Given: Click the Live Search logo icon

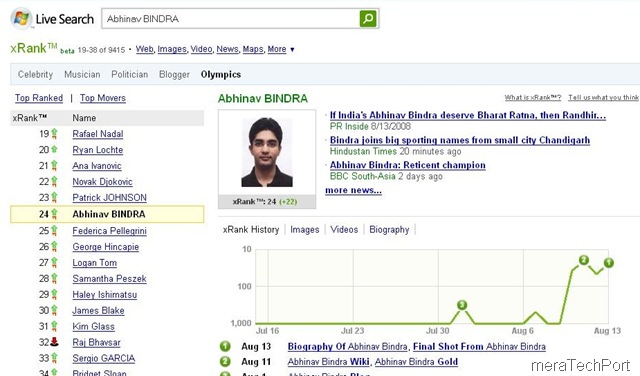Looking at the screenshot, I should pos(21,18).
